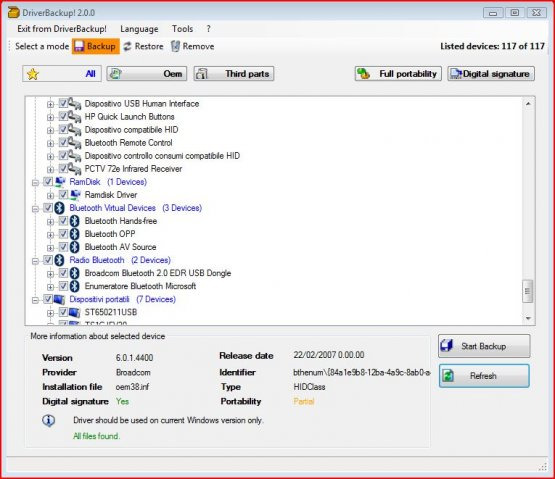
Task: Uncheck the Bluetooth OPP checkbox
Action: point(63,234)
